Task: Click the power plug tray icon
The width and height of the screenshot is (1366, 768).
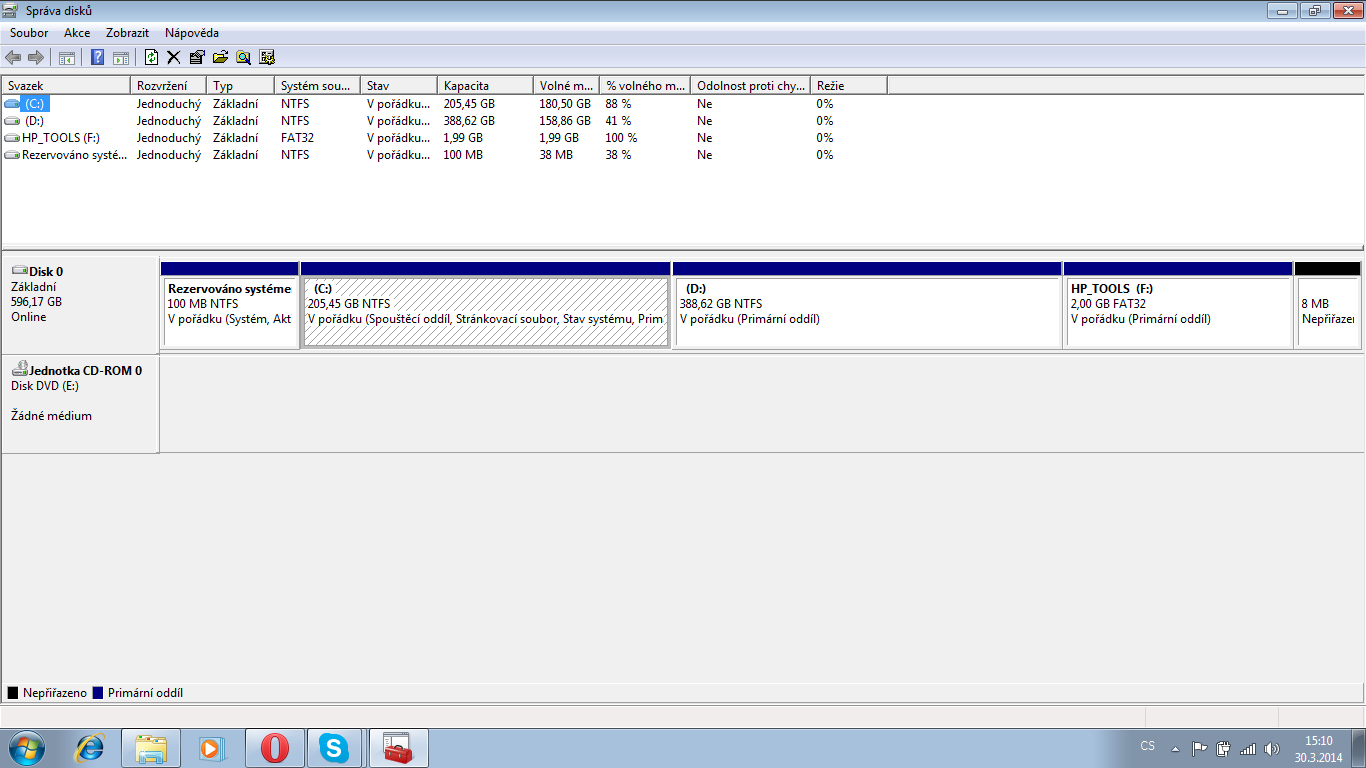Action: pyautogui.click(x=1223, y=748)
